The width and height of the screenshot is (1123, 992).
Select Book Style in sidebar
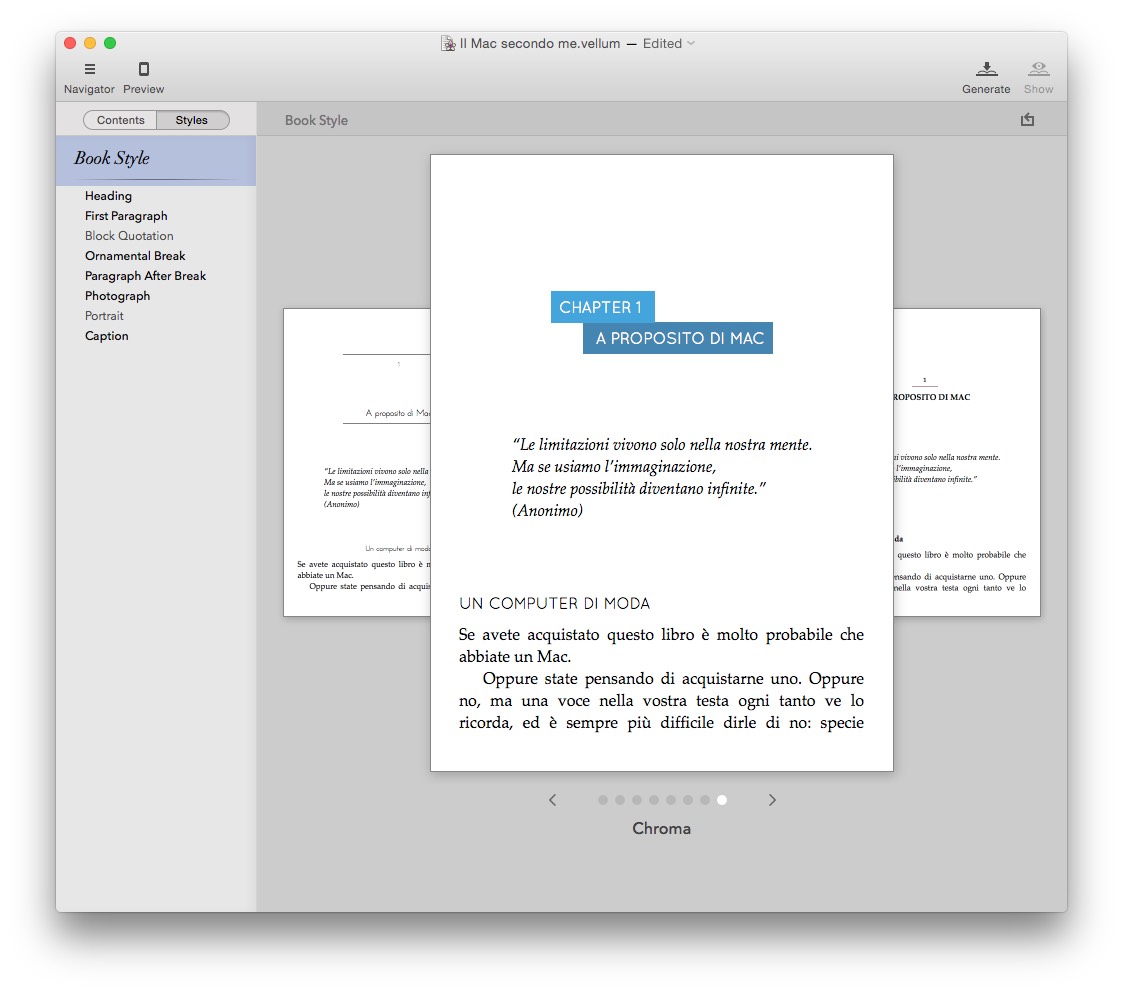click(156, 159)
